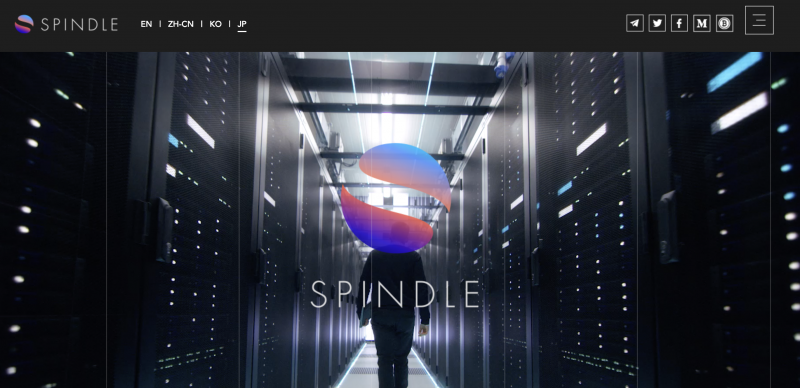Viewport: 800px width, 388px height.
Task: Click the large SPINDLE title text in hero
Action: point(395,295)
